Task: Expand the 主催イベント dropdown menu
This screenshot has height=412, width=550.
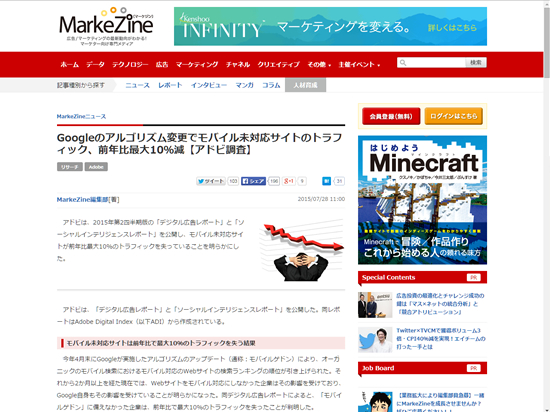Action: click(359, 65)
